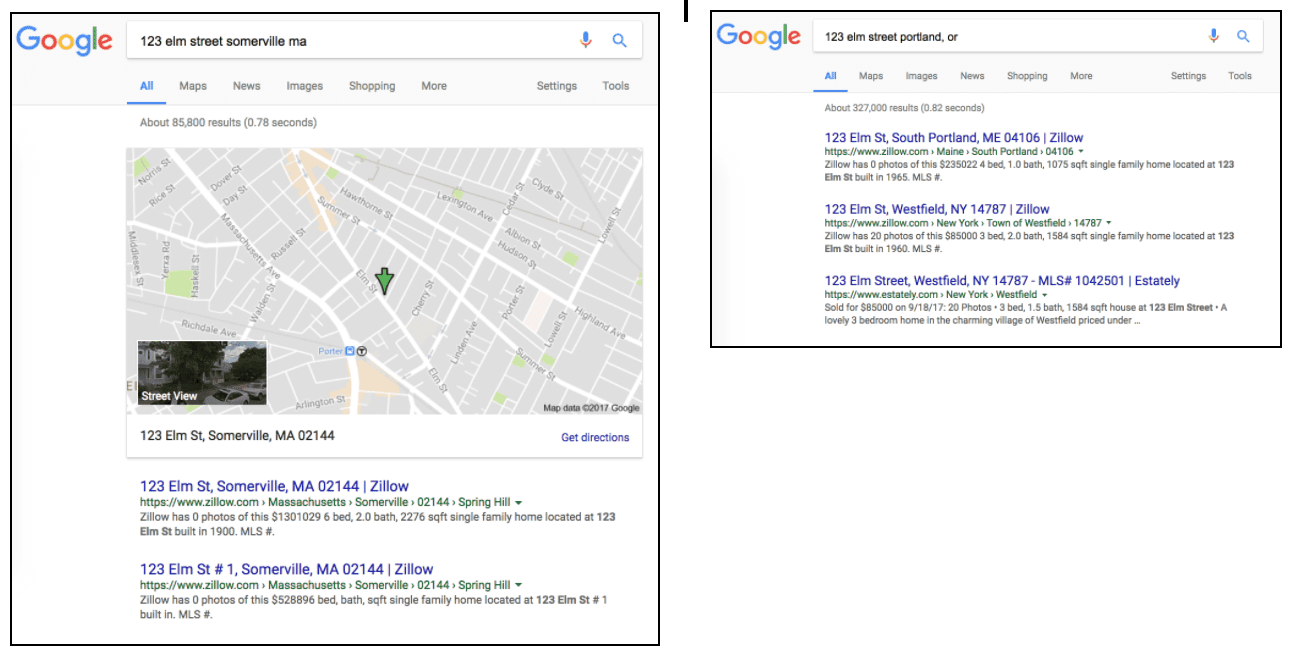Image resolution: width=1294 pixels, height=660 pixels.
Task: Switch to Maps tab in Somerville search
Action: point(193,86)
